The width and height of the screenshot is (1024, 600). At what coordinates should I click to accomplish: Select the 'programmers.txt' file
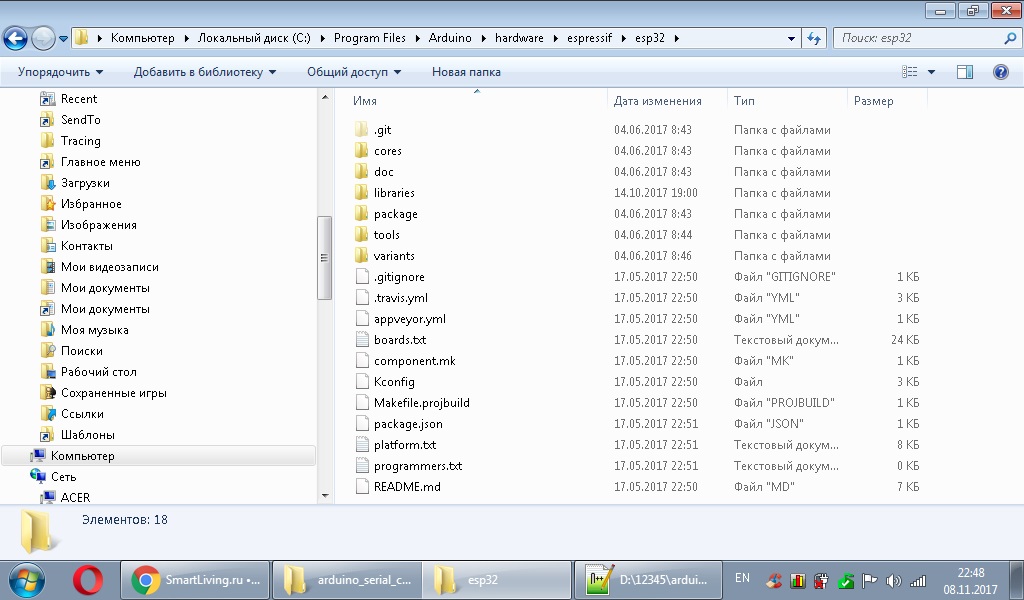tap(417, 466)
